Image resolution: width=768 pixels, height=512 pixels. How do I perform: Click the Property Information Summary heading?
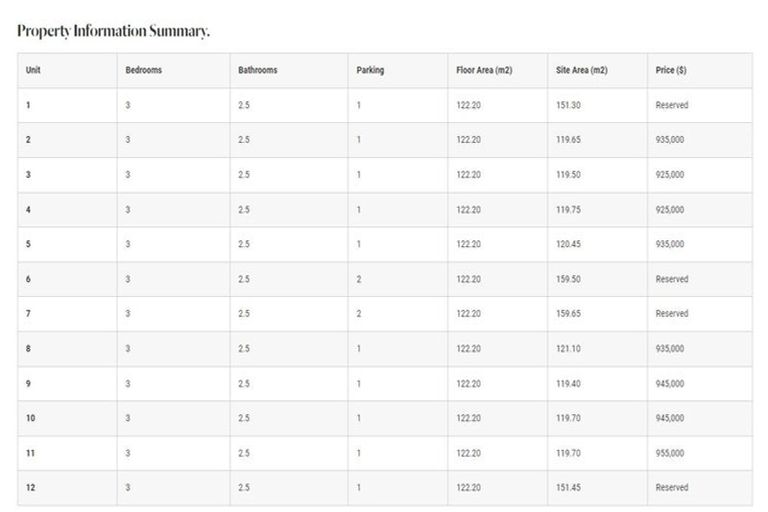click(113, 31)
